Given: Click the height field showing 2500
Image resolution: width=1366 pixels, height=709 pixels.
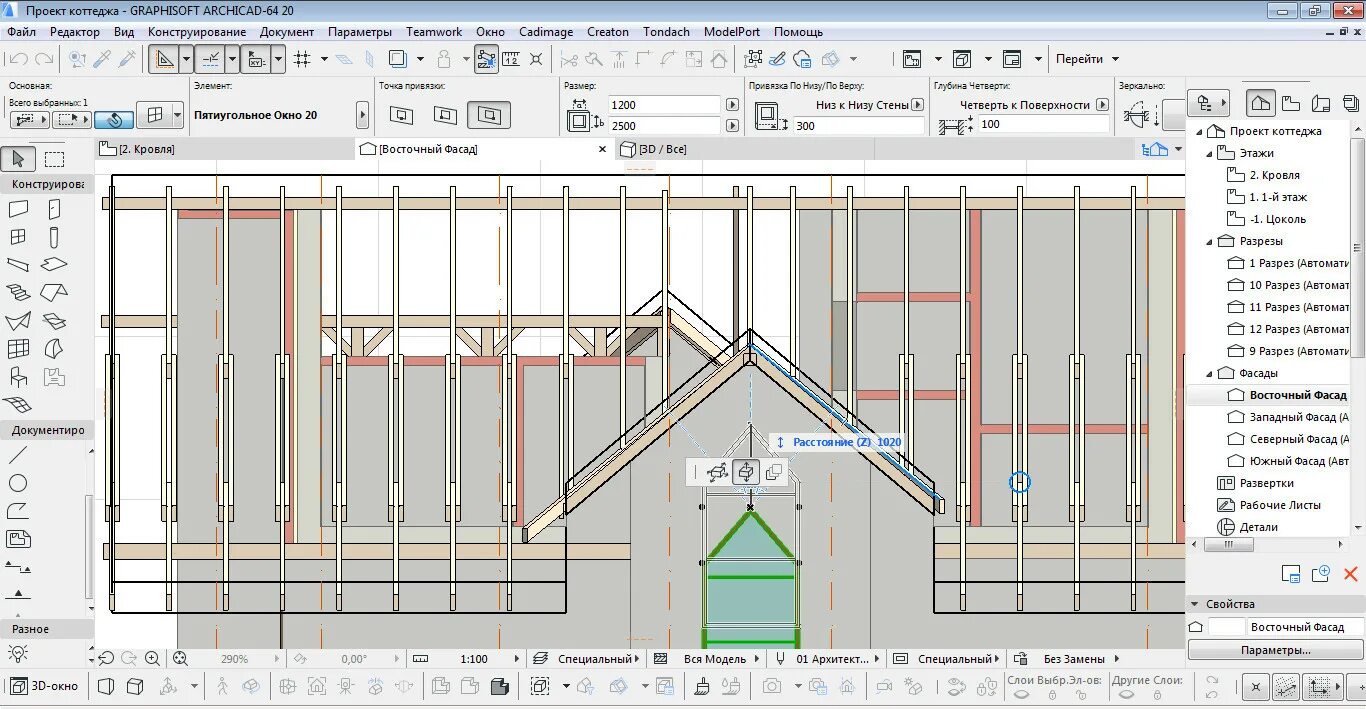Looking at the screenshot, I should coord(663,126).
